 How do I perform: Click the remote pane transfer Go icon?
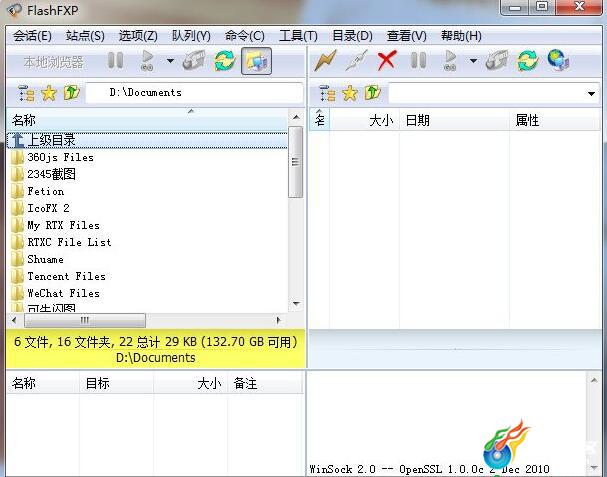pos(450,61)
